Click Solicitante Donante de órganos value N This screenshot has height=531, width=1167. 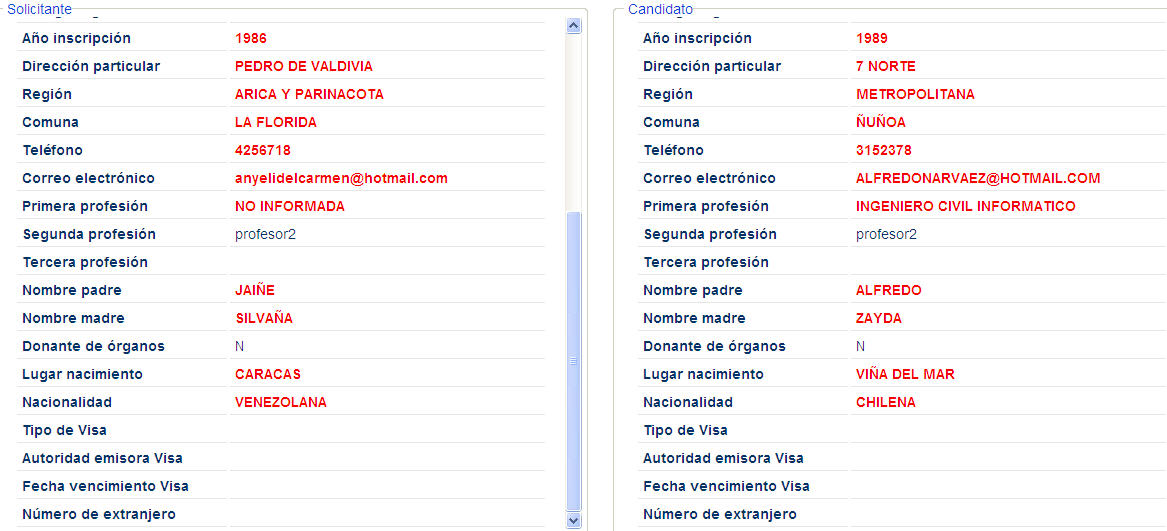pyautogui.click(x=240, y=346)
